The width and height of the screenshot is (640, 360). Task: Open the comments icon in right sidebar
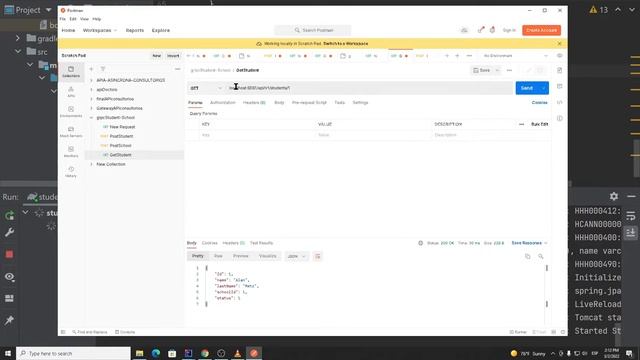tap(560, 86)
